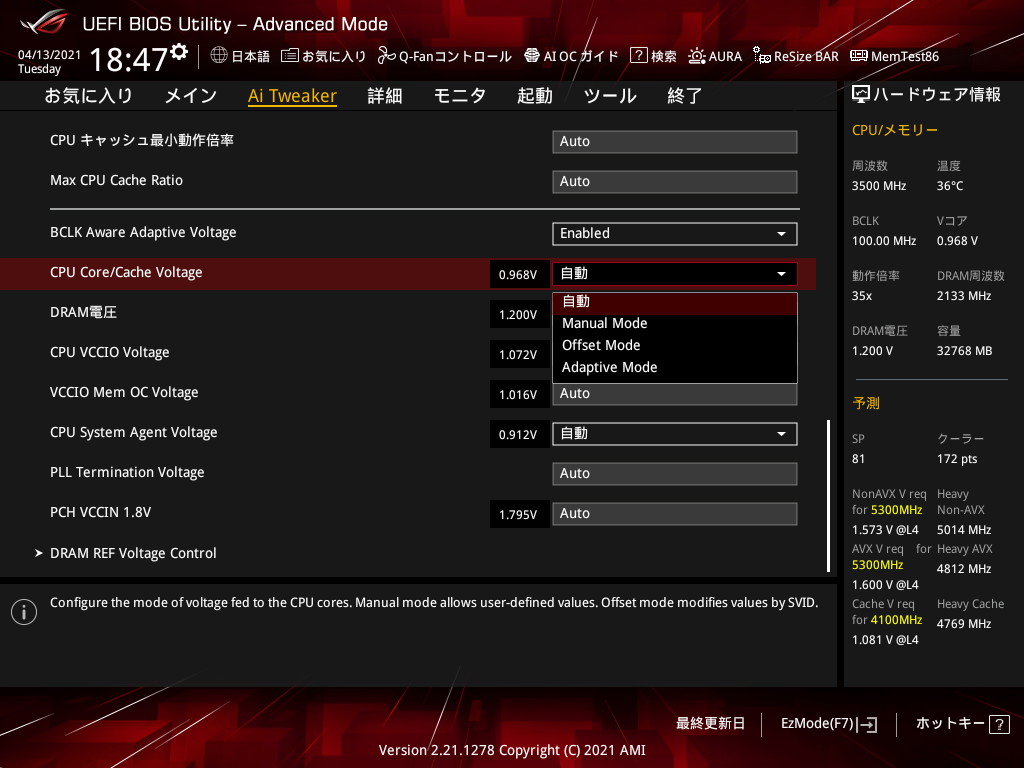
Task: Open CPU System Agent Voltage dropdown
Action: (675, 434)
